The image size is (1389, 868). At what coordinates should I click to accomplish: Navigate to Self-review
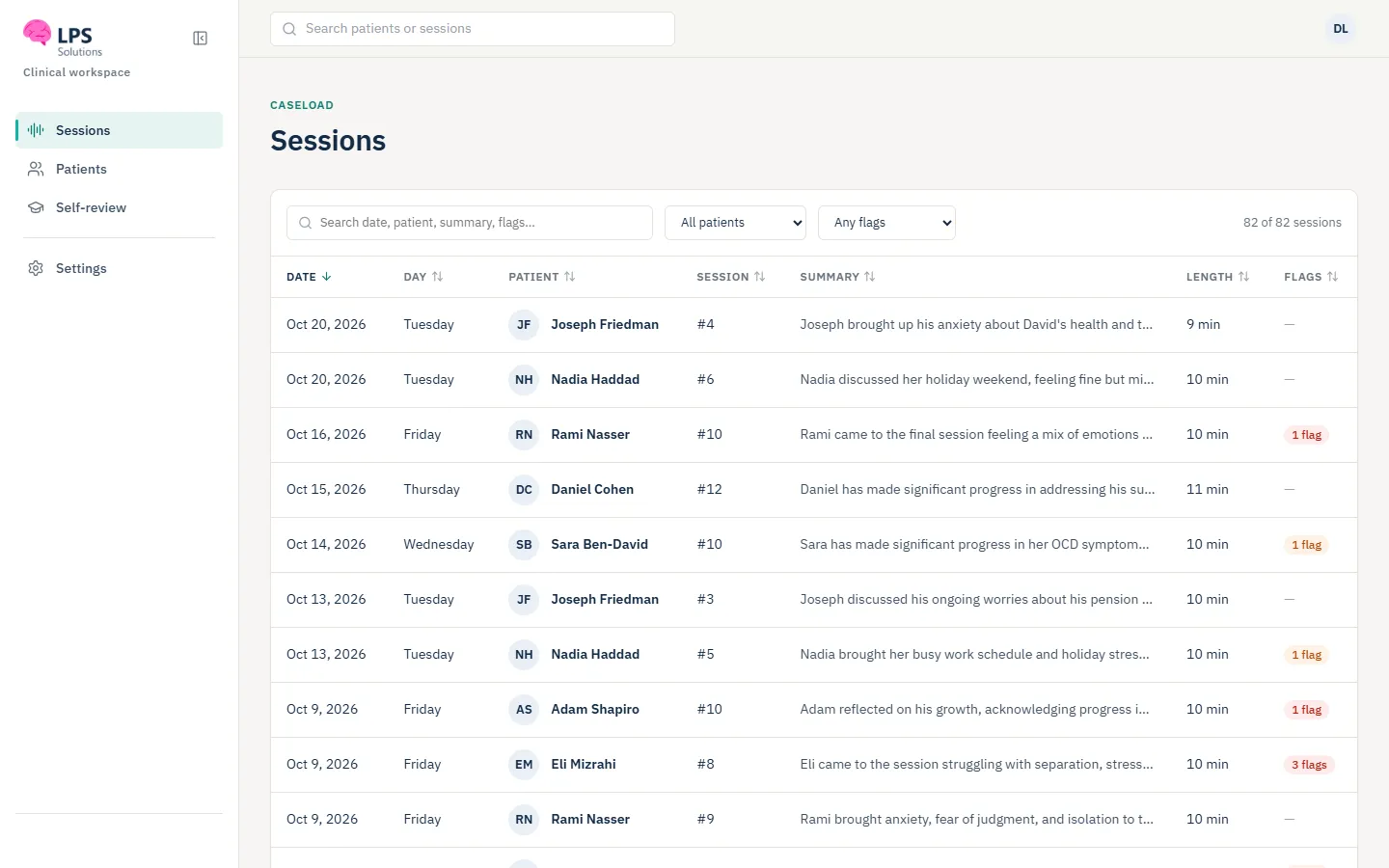click(x=120, y=207)
